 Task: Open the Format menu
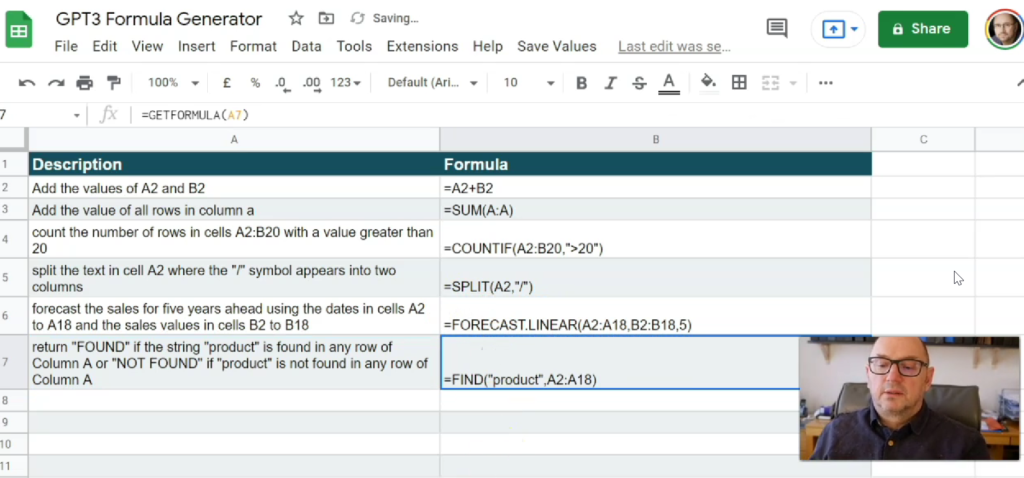(253, 46)
